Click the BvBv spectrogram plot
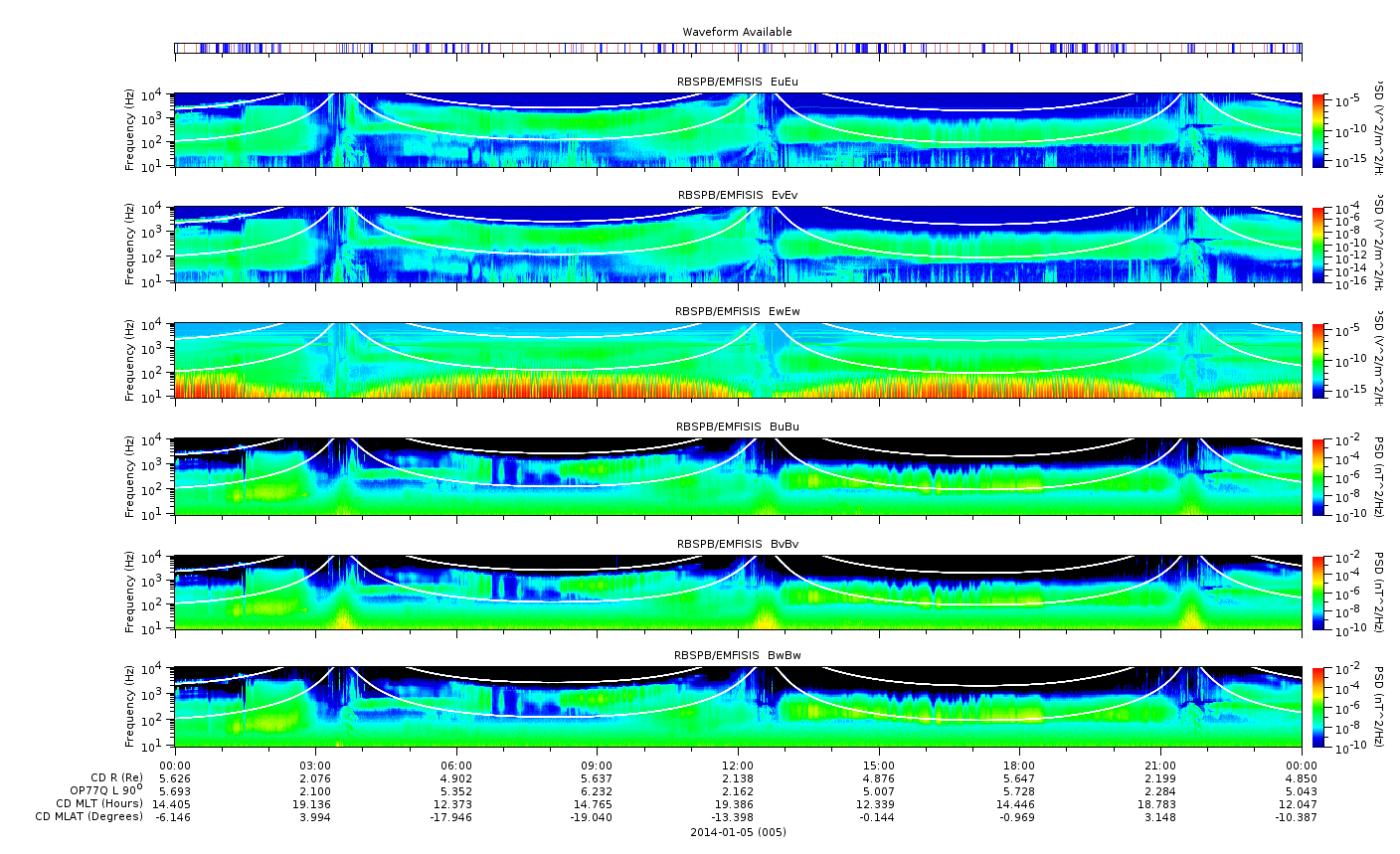The width and height of the screenshot is (1400, 854). click(738, 593)
